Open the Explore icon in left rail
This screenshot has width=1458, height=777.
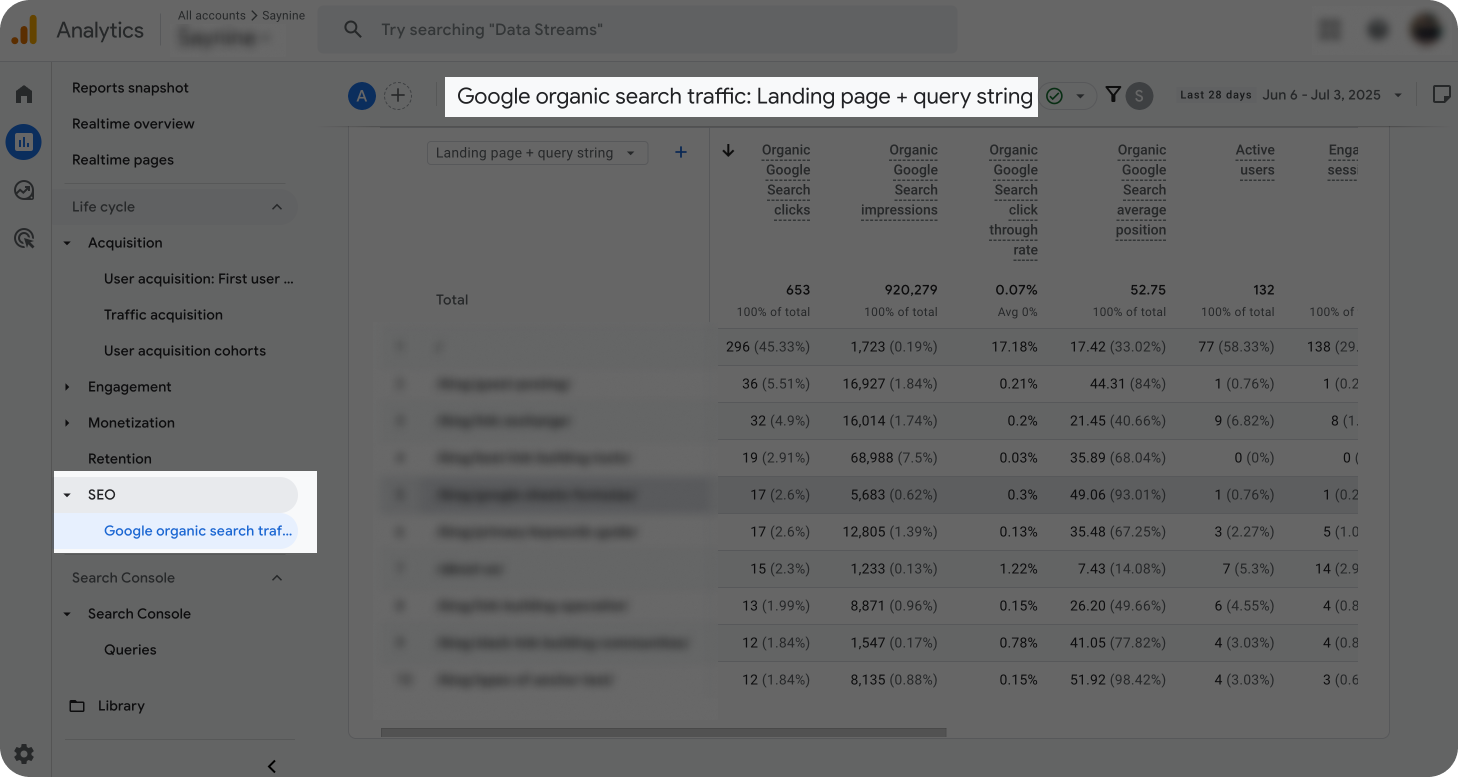pyautogui.click(x=24, y=190)
